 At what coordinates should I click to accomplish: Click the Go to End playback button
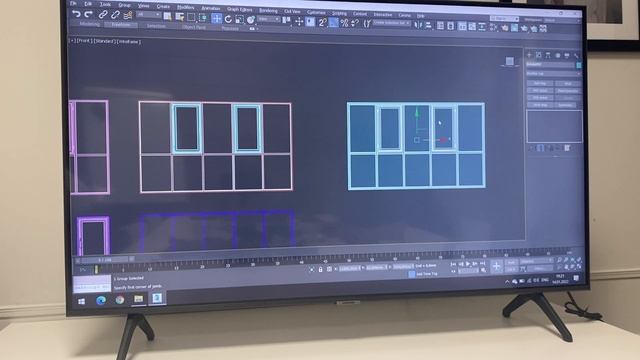(x=482, y=264)
